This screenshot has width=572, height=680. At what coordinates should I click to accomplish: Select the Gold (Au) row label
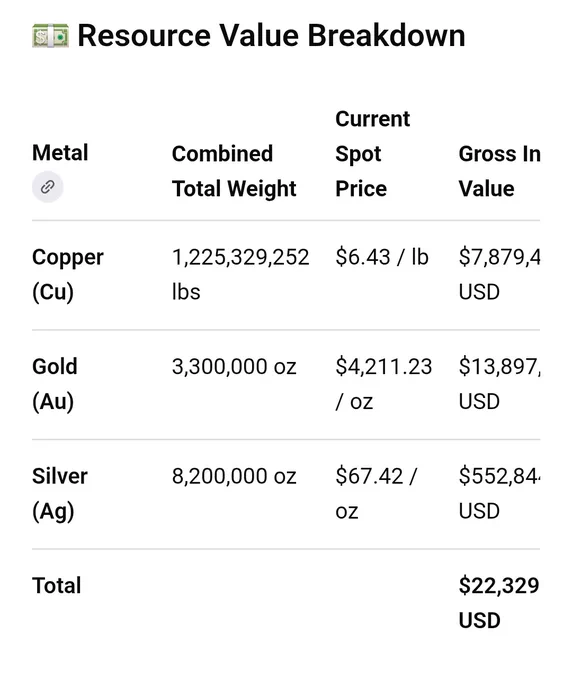[55, 384]
